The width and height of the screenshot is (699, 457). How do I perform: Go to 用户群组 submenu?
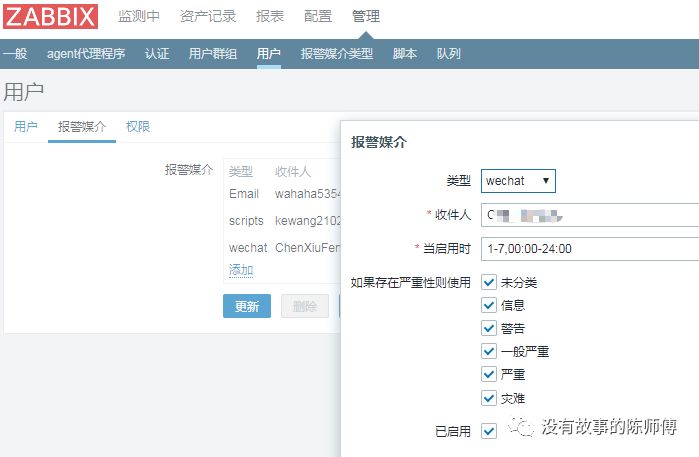coord(213,54)
